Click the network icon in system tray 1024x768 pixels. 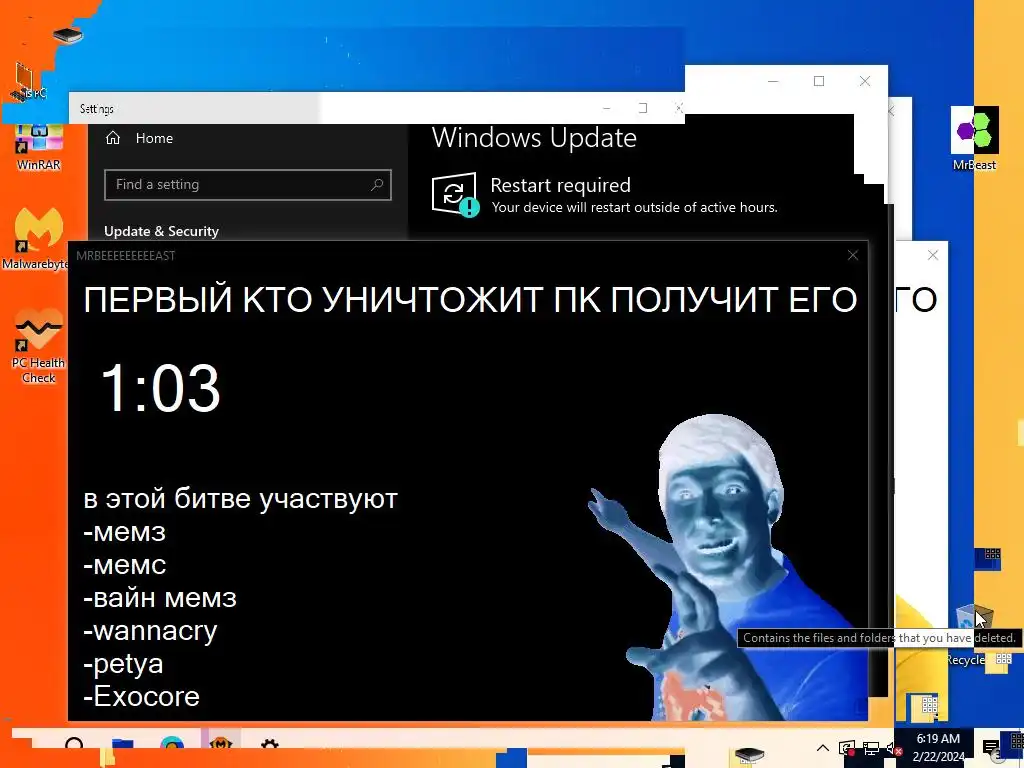[x=871, y=748]
